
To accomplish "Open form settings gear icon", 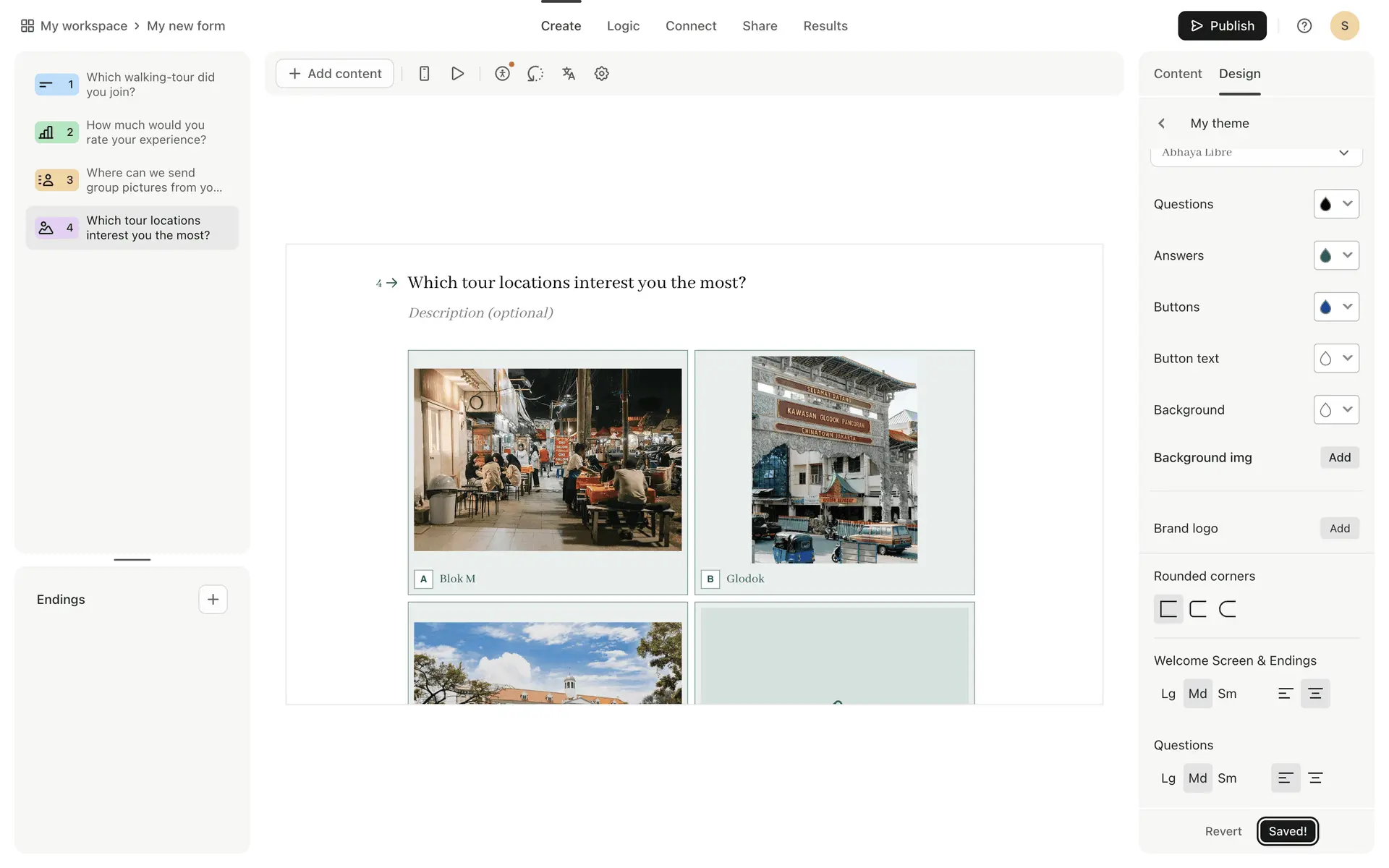I will point(601,74).
